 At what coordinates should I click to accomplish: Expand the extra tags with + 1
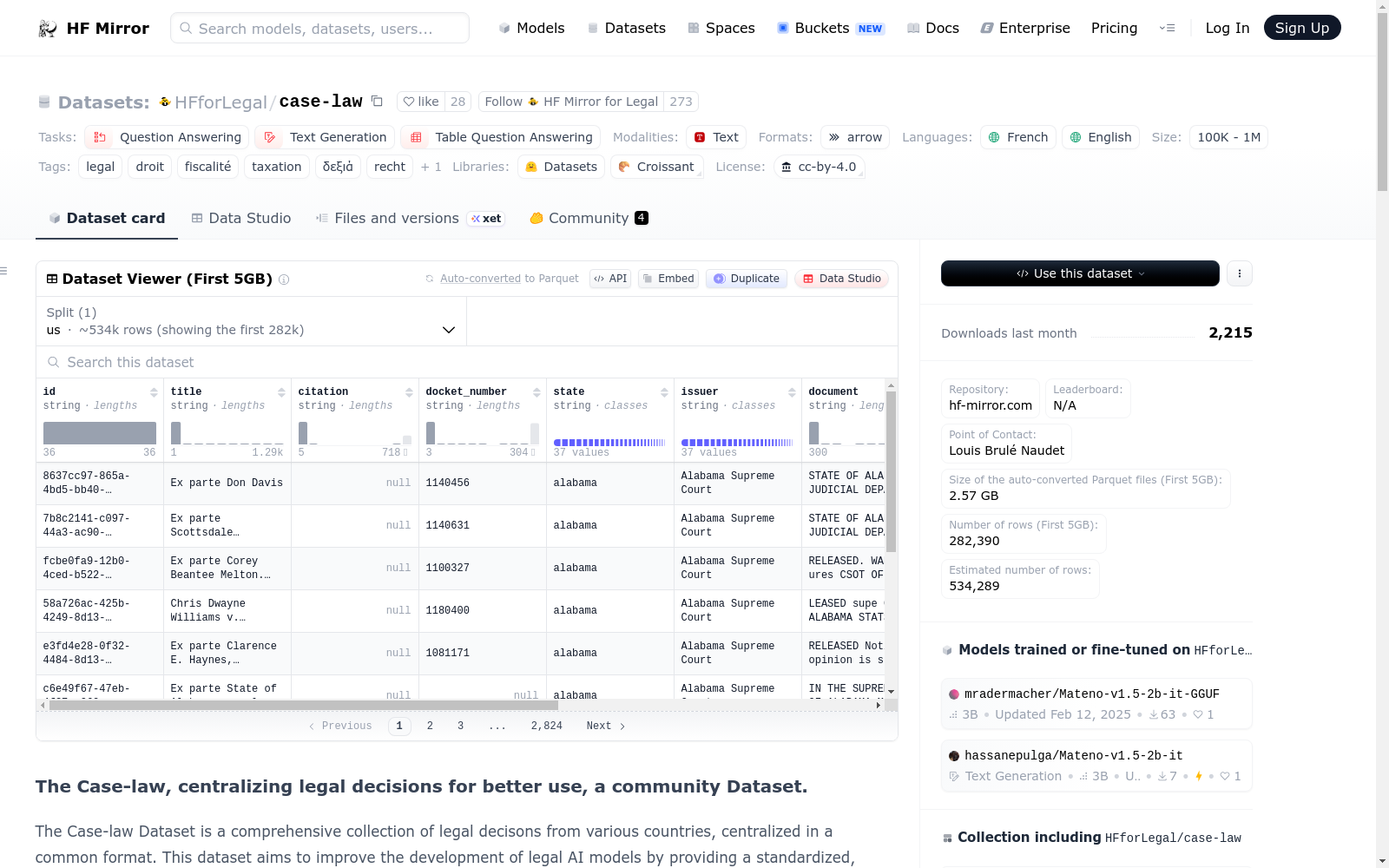[431, 167]
